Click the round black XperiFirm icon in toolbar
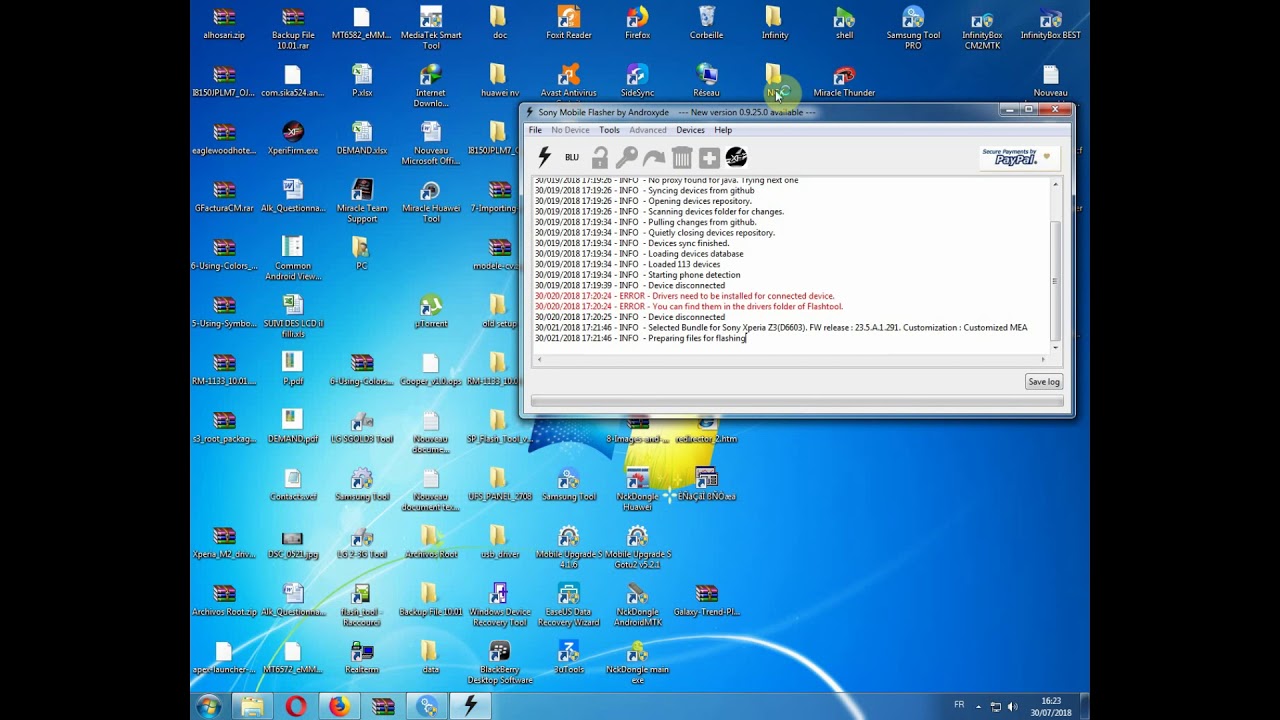 736,157
